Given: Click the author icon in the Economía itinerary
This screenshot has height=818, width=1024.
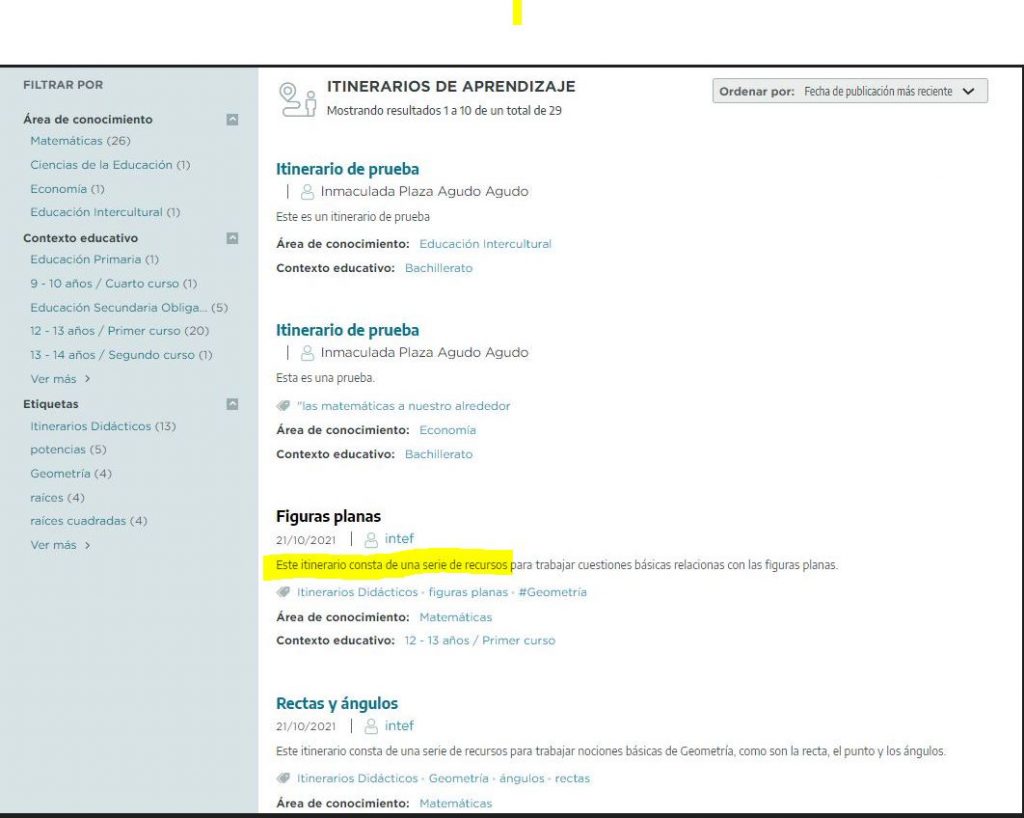Looking at the screenshot, I should (x=307, y=353).
